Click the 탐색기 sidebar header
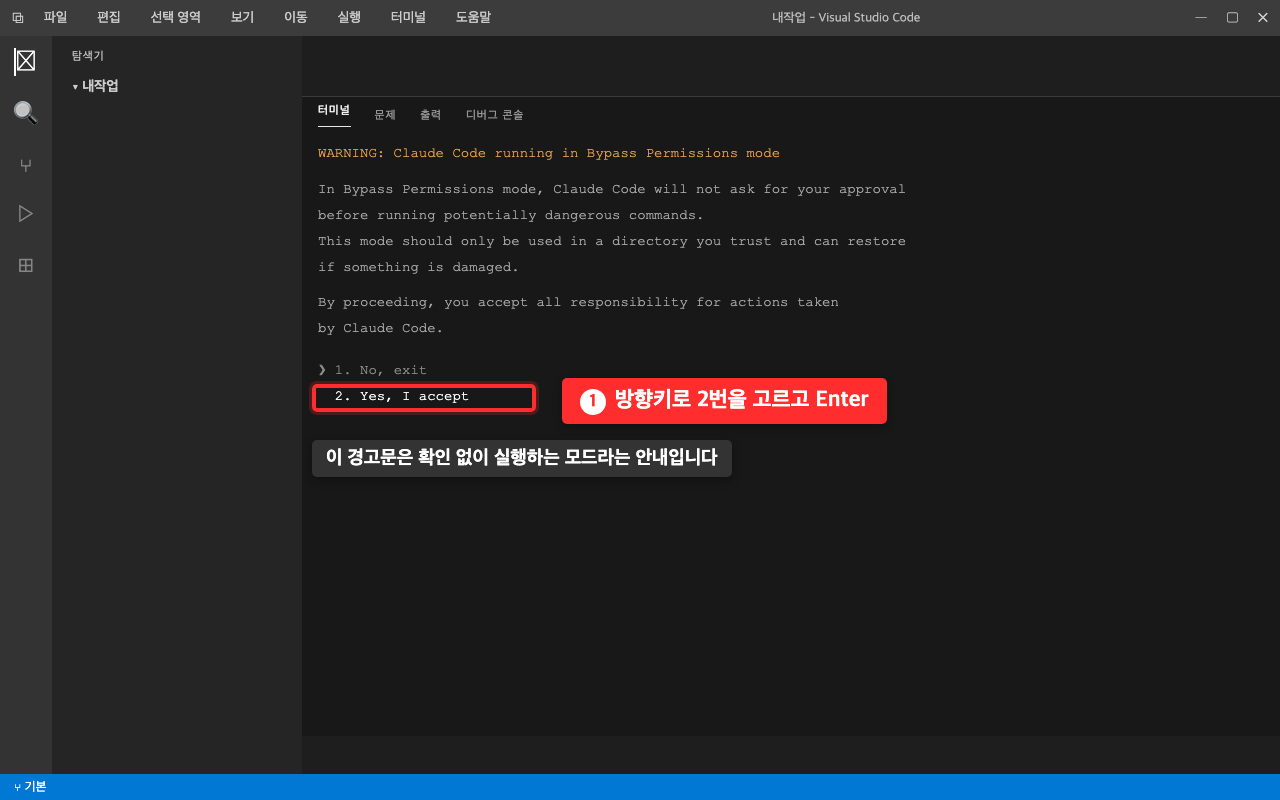This screenshot has height=800, width=1280. click(88, 56)
